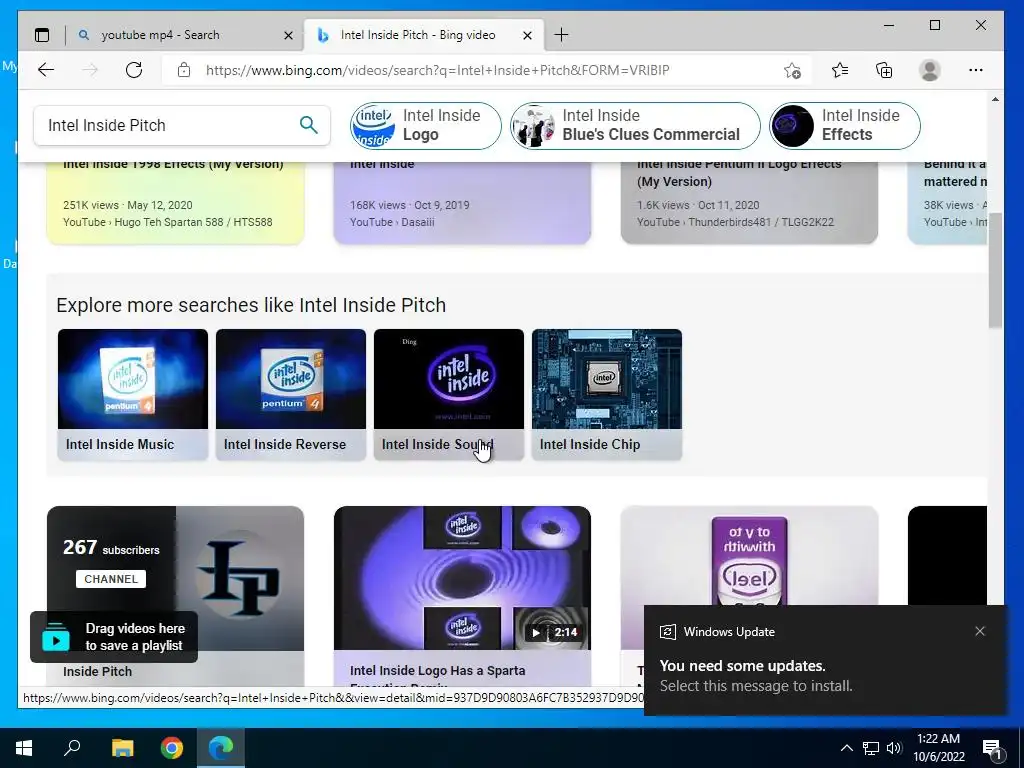Select Microsoft Edge taskbar icon
The height and width of the screenshot is (768, 1024).
[221, 748]
